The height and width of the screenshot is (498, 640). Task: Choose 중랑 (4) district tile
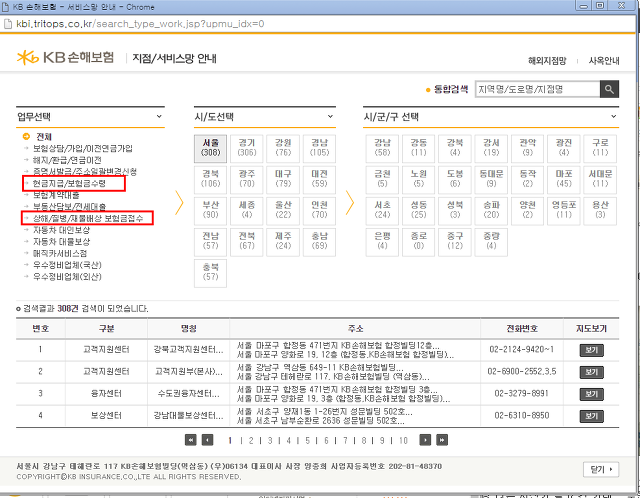(491, 242)
